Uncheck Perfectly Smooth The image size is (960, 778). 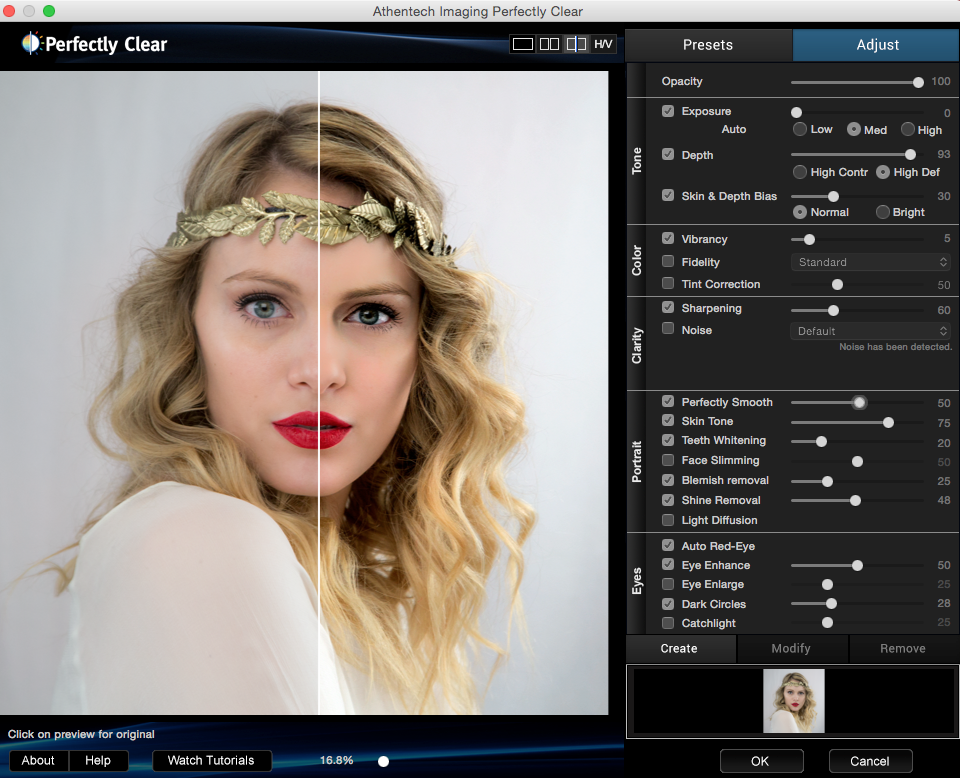[x=668, y=402]
